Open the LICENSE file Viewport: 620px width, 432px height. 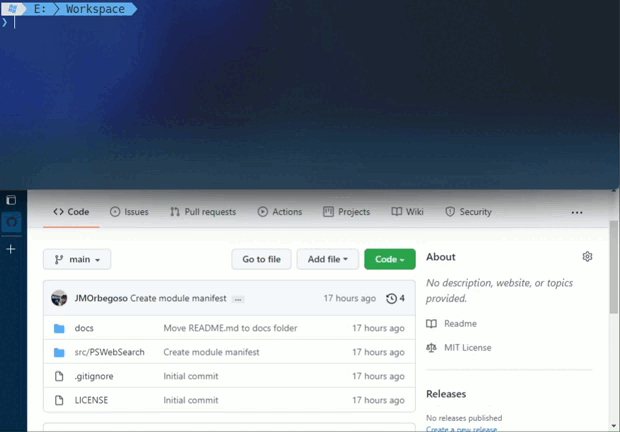pos(91,400)
